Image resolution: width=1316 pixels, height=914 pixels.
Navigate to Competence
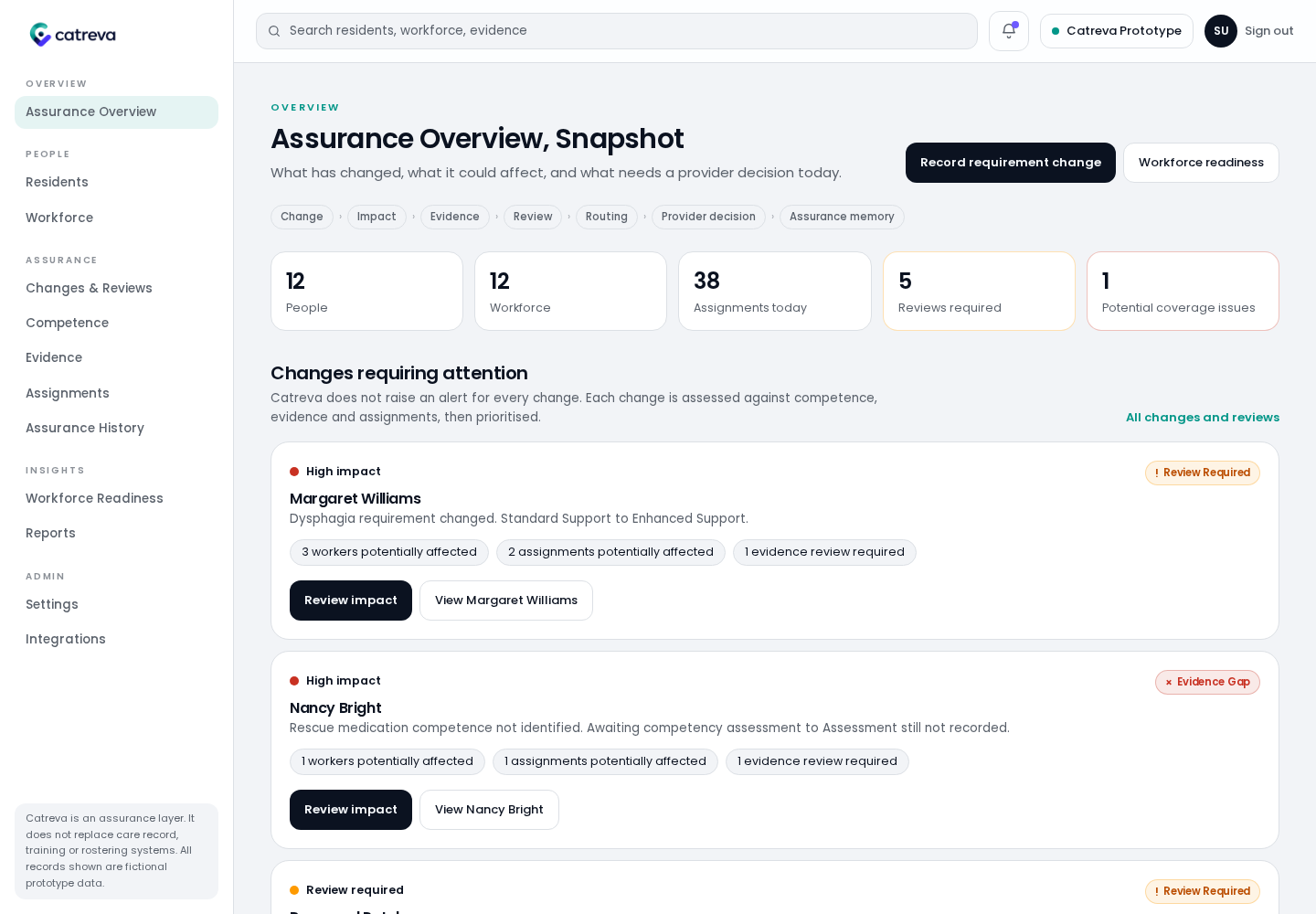[x=116, y=324]
